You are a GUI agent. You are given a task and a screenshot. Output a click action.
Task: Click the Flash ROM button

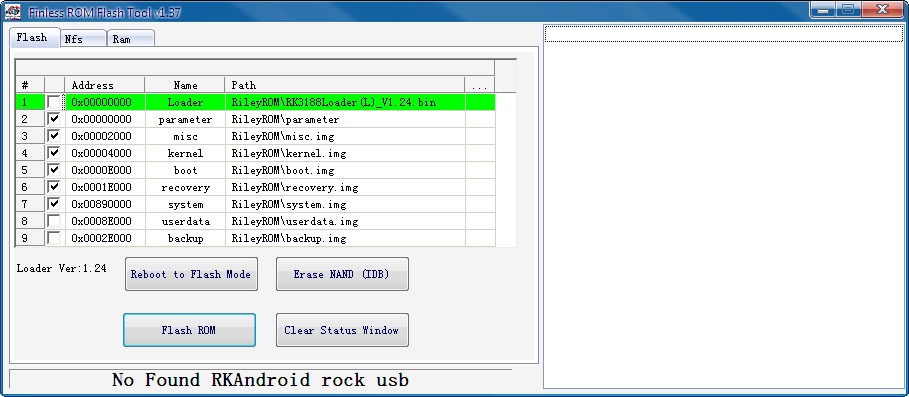[x=189, y=330]
